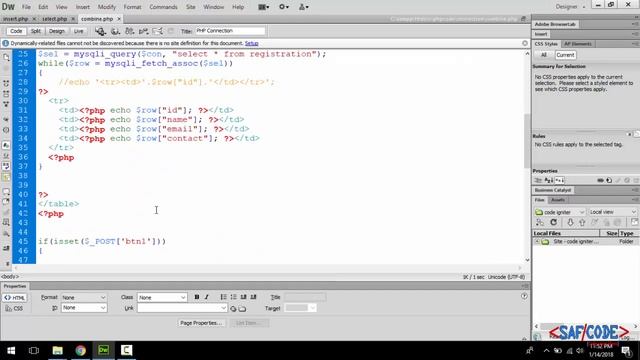
Task: Click the Bold button in Properties
Action: (197, 297)
